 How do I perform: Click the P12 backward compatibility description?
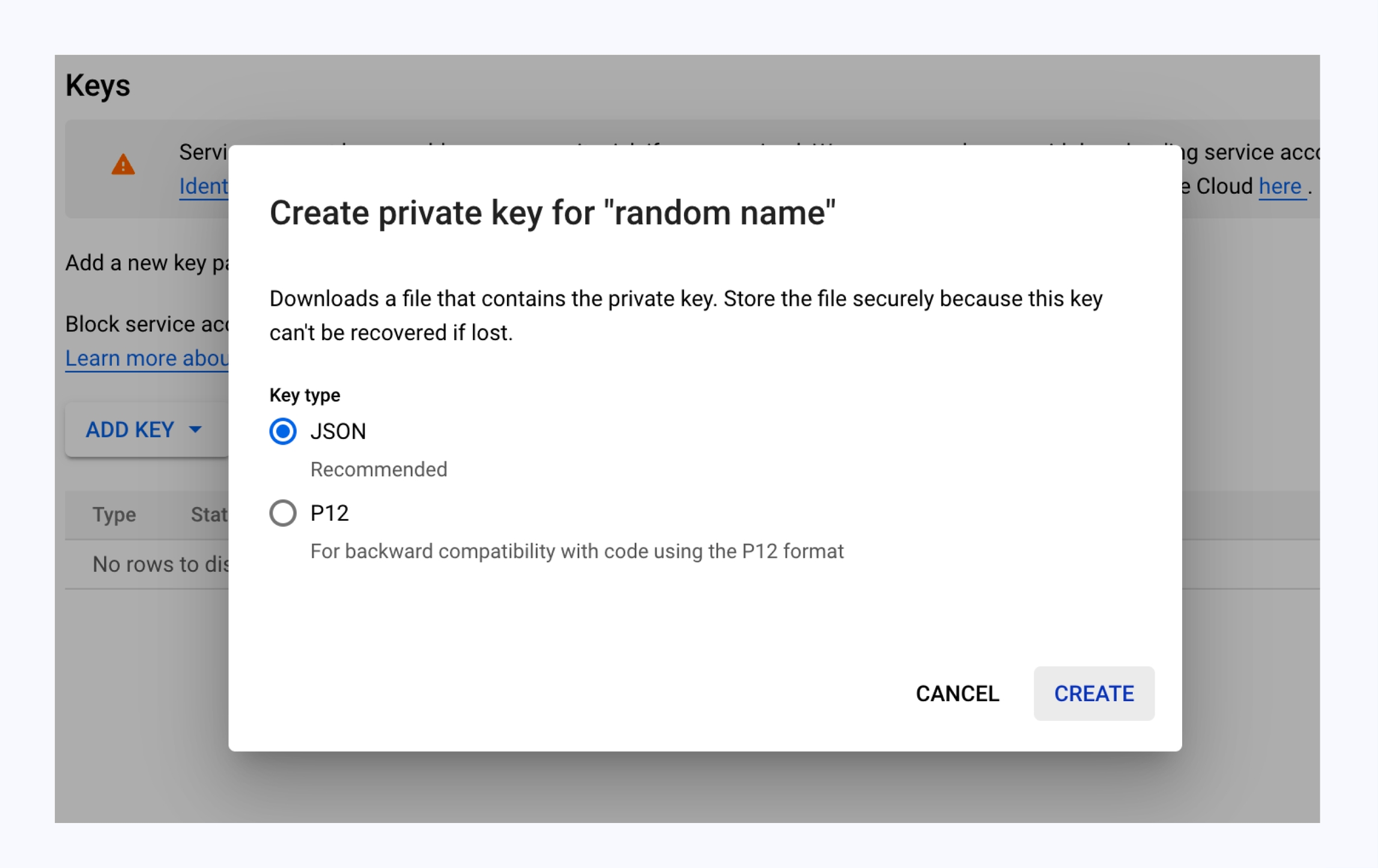tap(577, 551)
